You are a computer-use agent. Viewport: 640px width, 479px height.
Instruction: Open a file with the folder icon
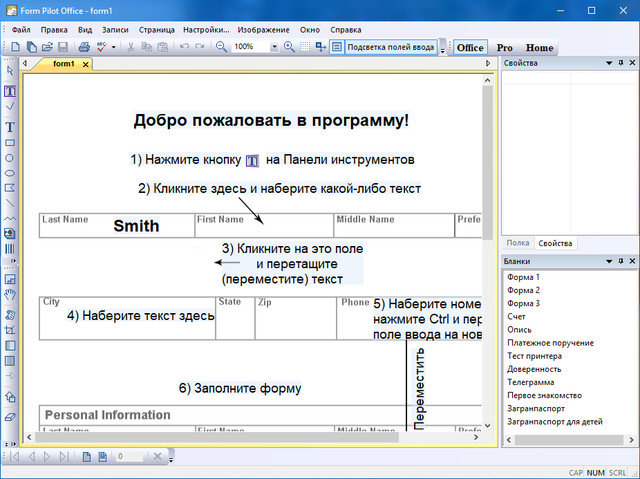(x=47, y=47)
